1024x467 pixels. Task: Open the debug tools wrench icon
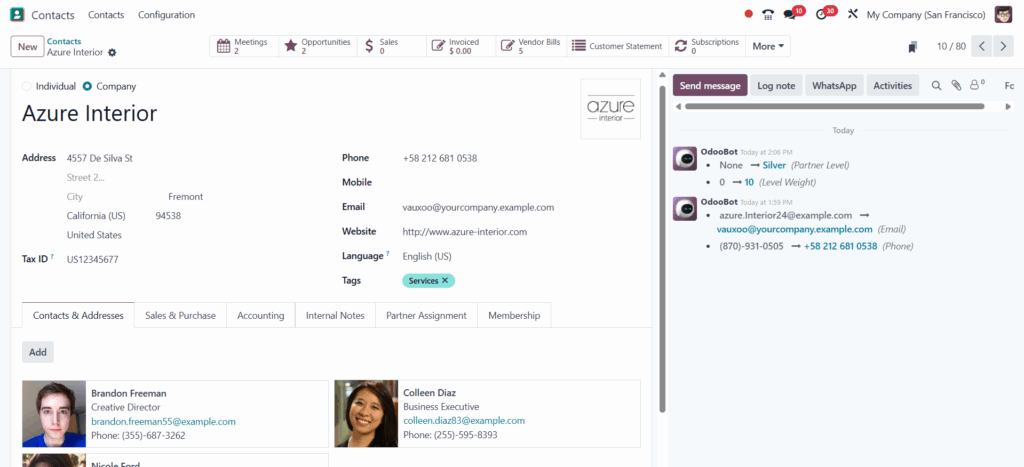coord(852,14)
